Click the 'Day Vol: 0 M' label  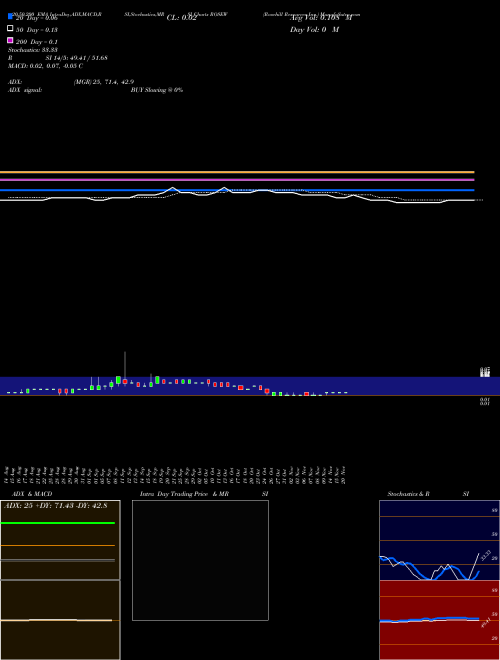(x=314, y=29)
